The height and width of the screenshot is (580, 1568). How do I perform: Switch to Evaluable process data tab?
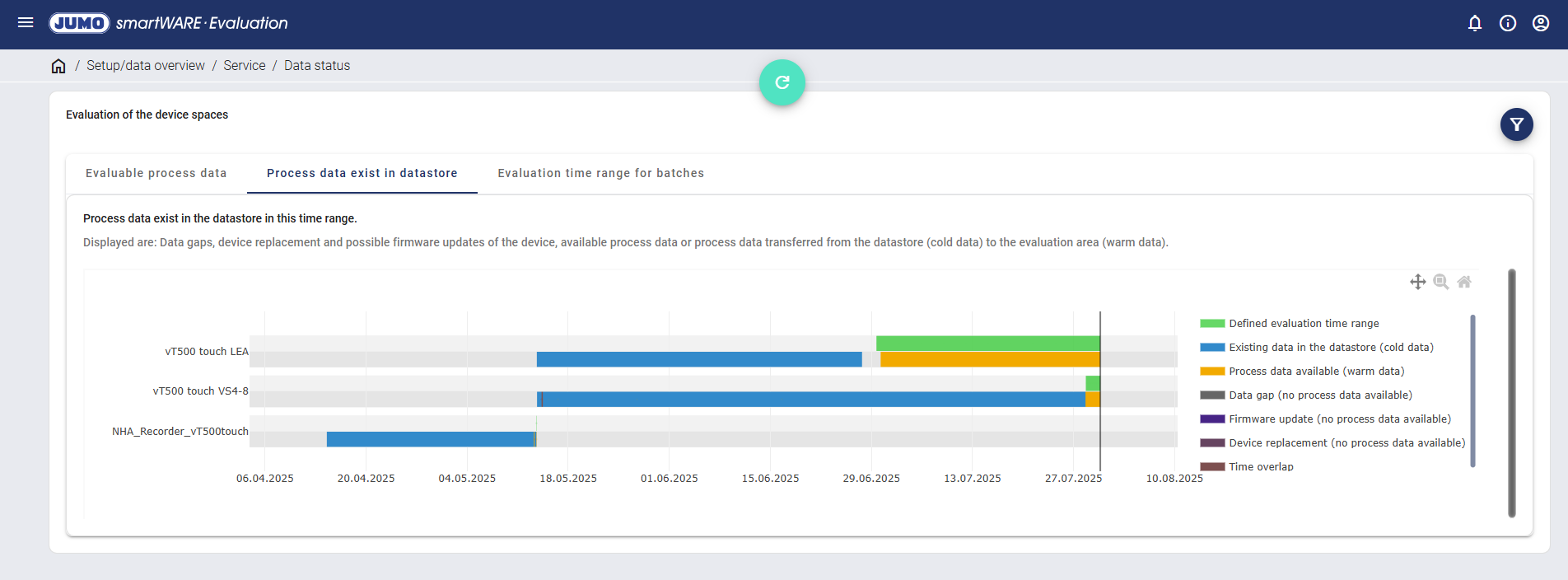click(x=156, y=173)
